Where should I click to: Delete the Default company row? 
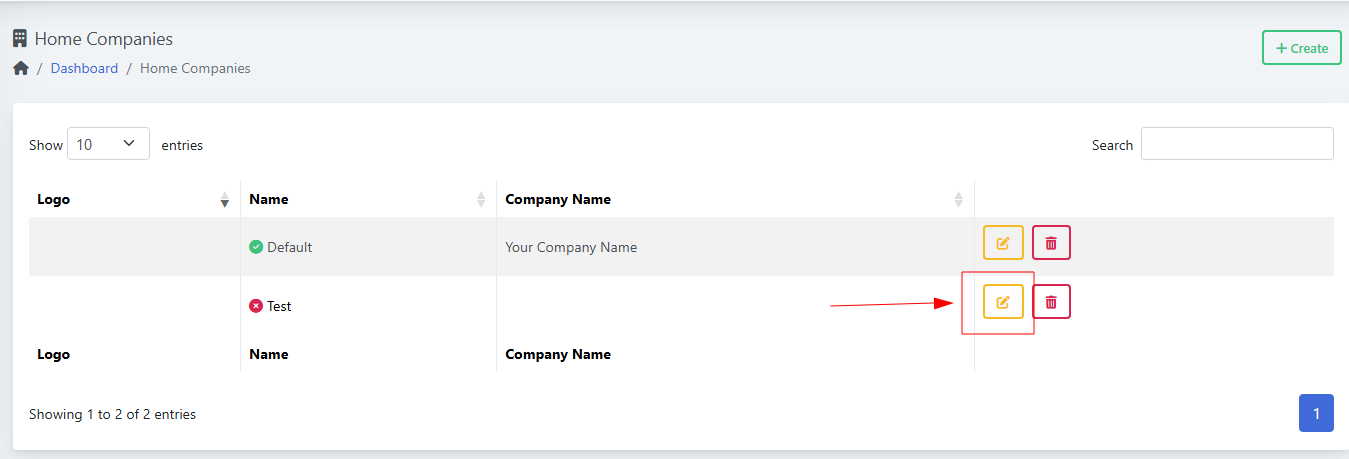[1051, 243]
